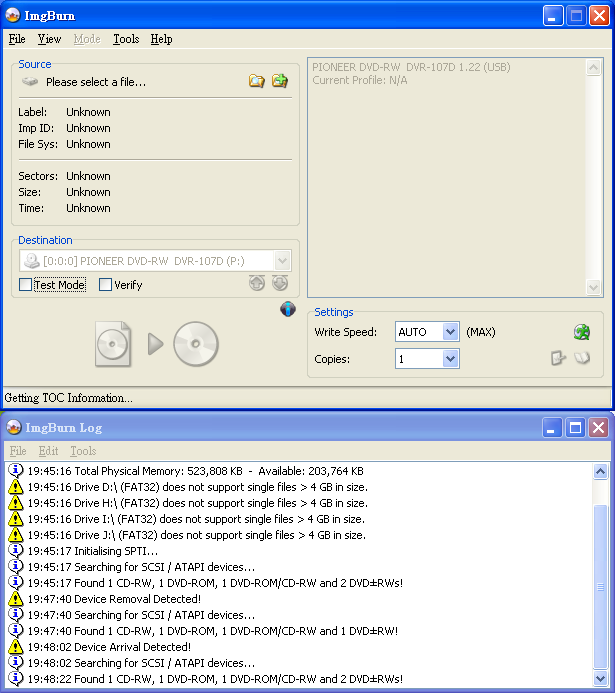Open the Copies dropdown
Viewport: 615px width, 693px height.
click(450, 359)
